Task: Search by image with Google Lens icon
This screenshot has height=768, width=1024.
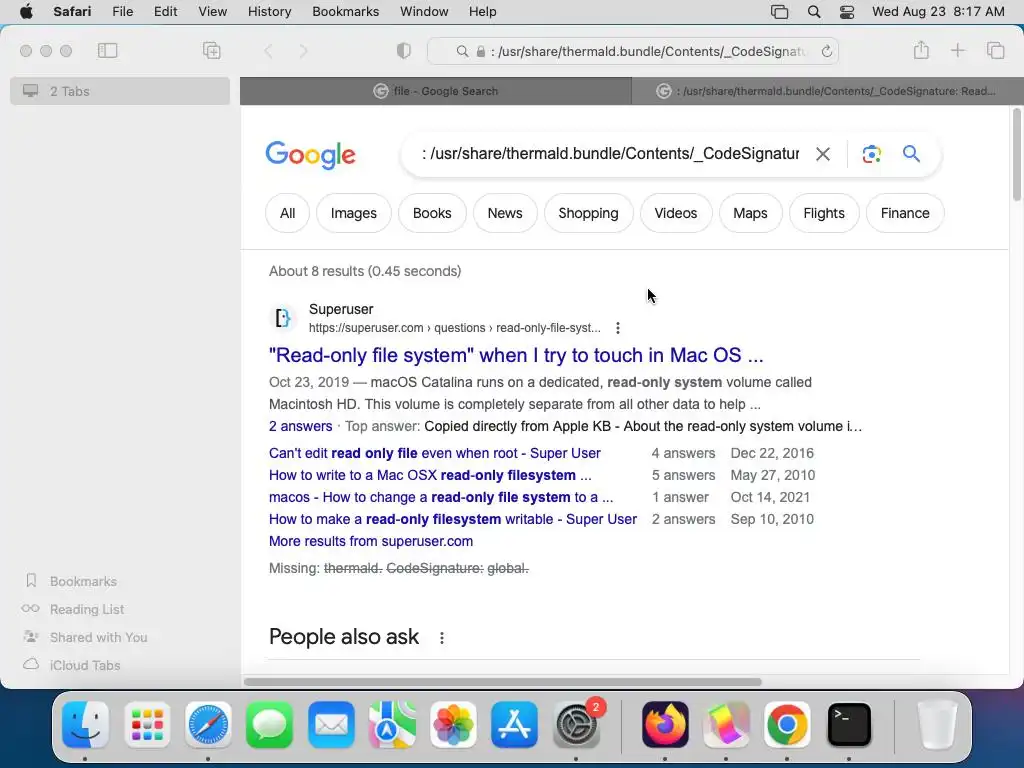Action: point(872,154)
